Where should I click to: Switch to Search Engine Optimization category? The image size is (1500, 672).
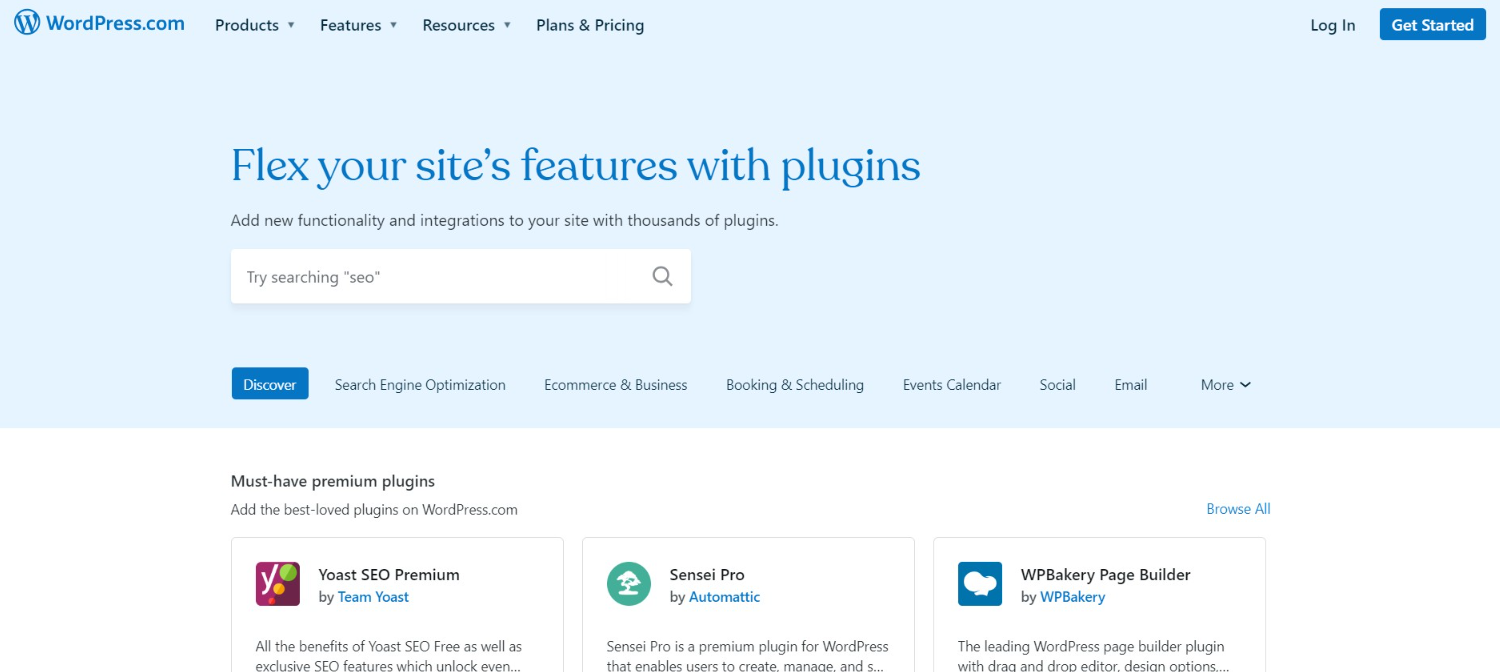[x=420, y=385]
